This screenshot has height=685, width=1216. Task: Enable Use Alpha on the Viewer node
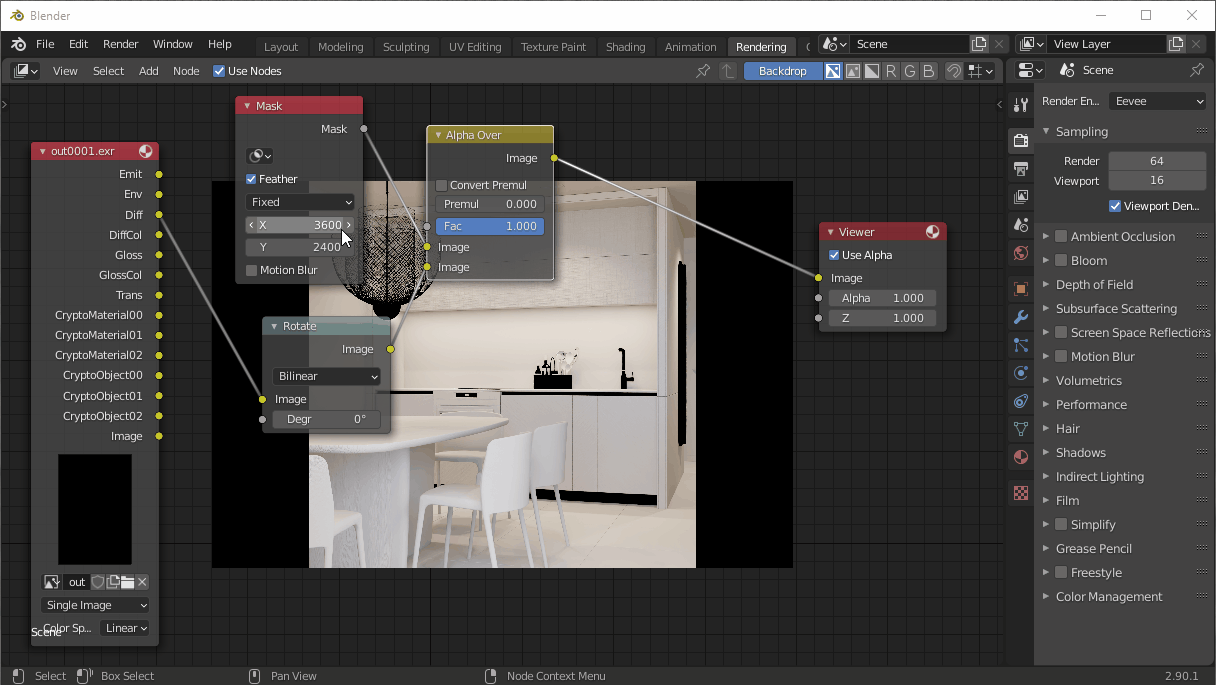[833, 254]
